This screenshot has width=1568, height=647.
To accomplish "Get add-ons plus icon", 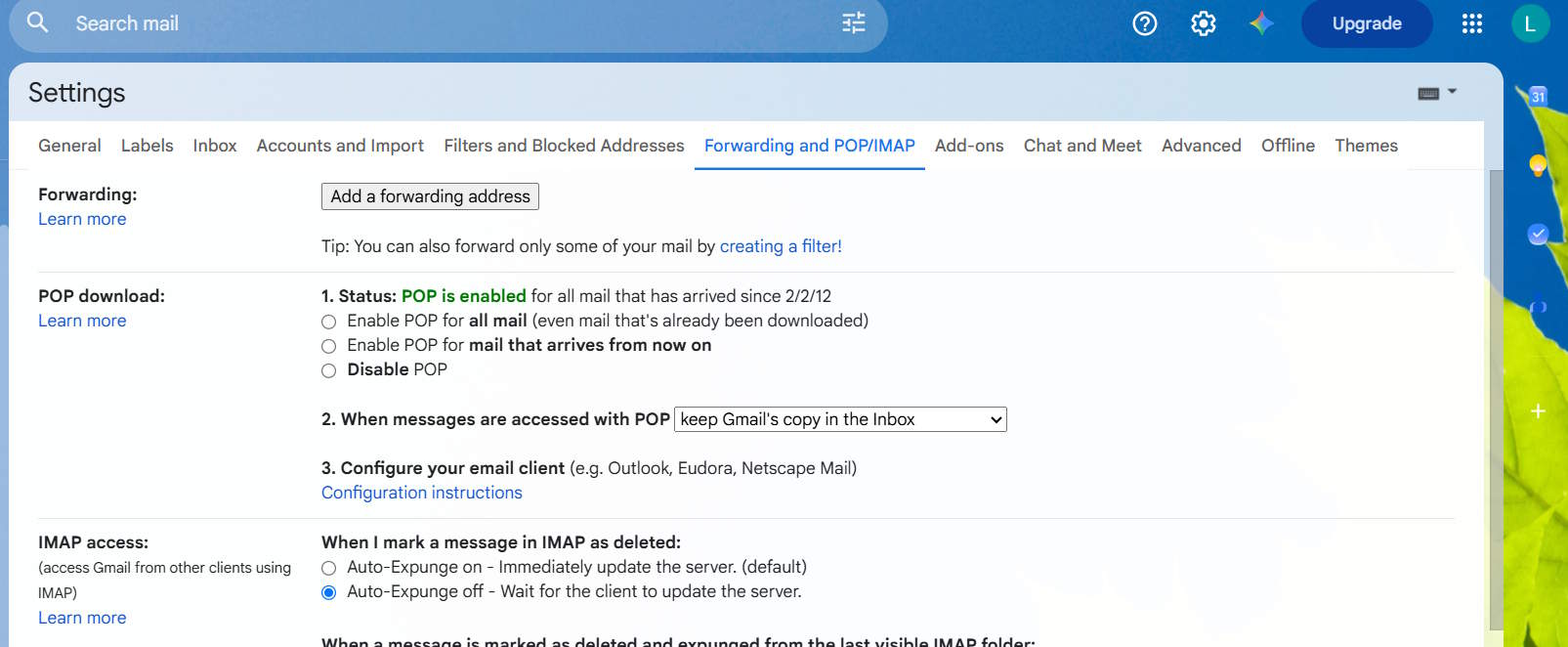I will (x=1538, y=411).
